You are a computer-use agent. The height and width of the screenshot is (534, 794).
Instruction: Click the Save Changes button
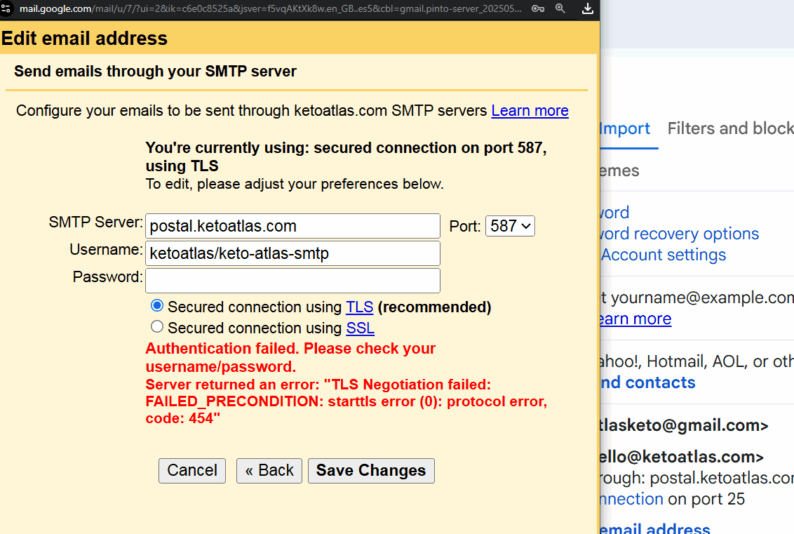click(371, 471)
